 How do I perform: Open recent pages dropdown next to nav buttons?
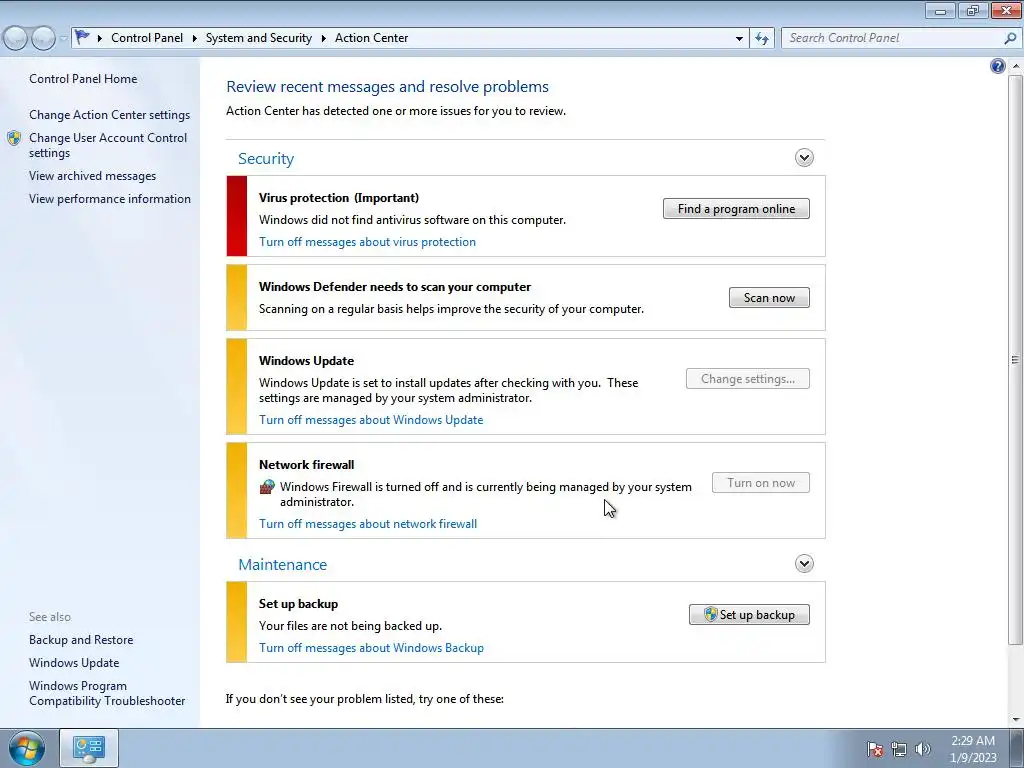click(63, 39)
